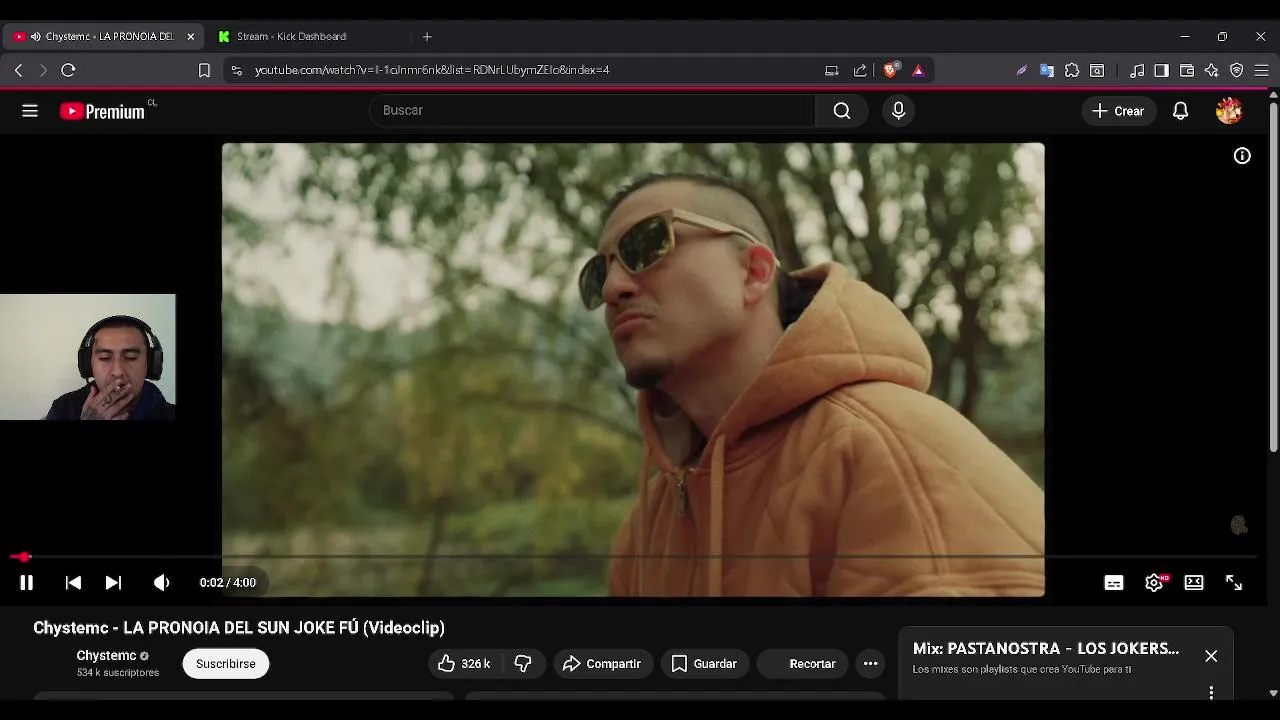The height and width of the screenshot is (720, 1280).
Task: Click the webcam overlay thumbnail
Action: point(88,357)
